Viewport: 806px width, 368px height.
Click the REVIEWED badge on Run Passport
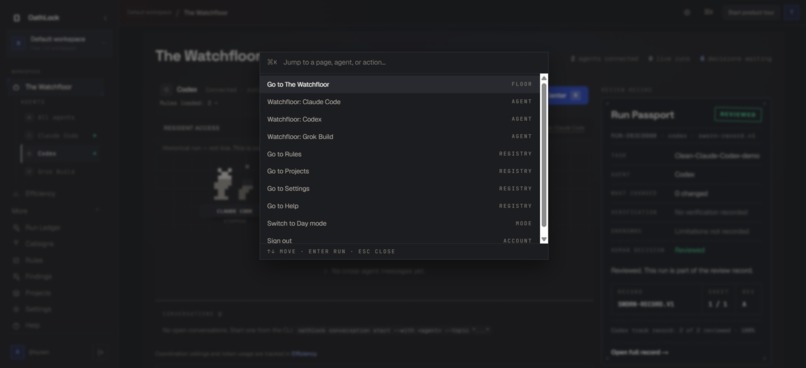coord(738,115)
